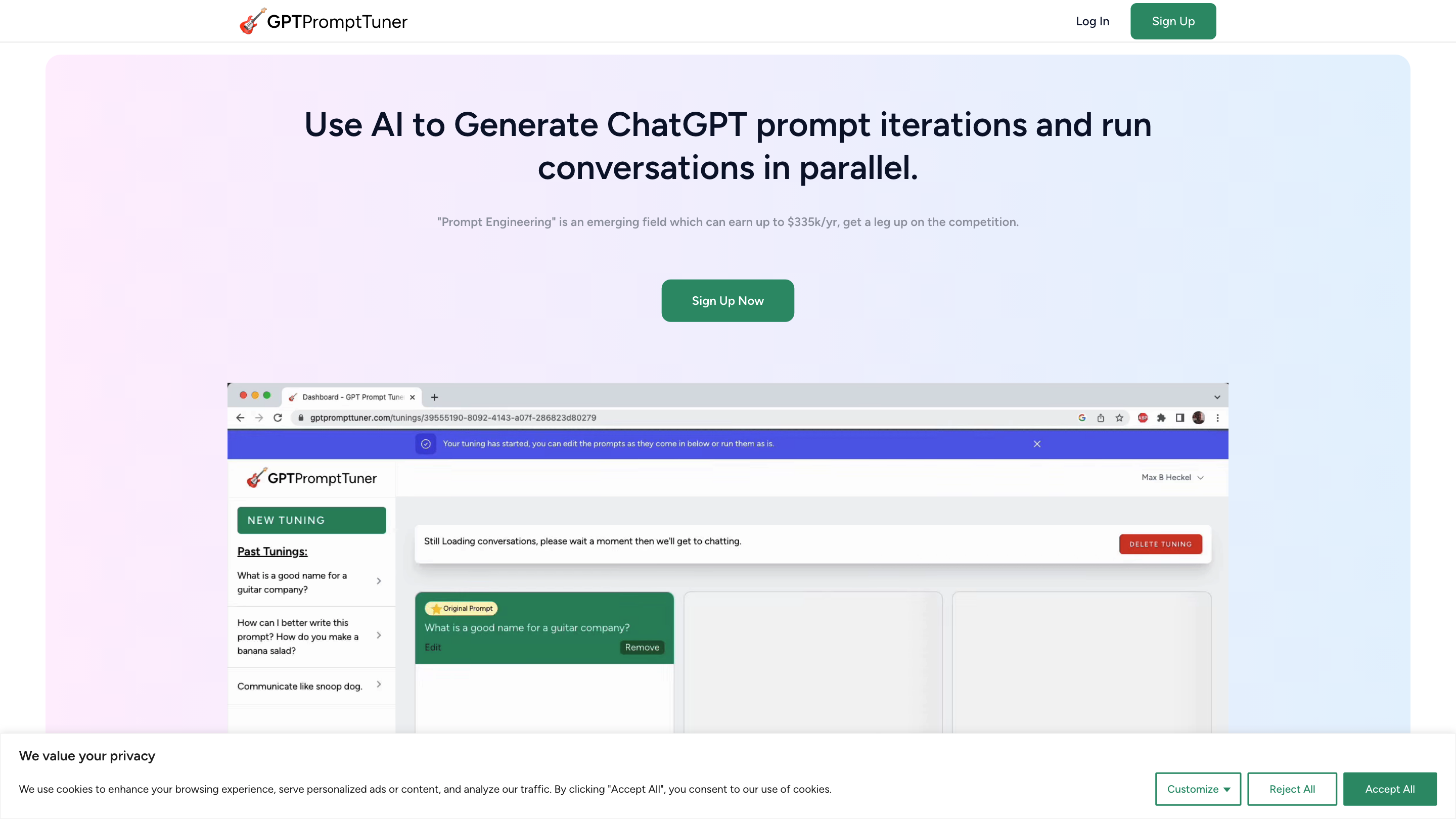This screenshot has width=1456, height=819.
Task: Click the reload icon in embedded browser
Action: click(x=278, y=418)
